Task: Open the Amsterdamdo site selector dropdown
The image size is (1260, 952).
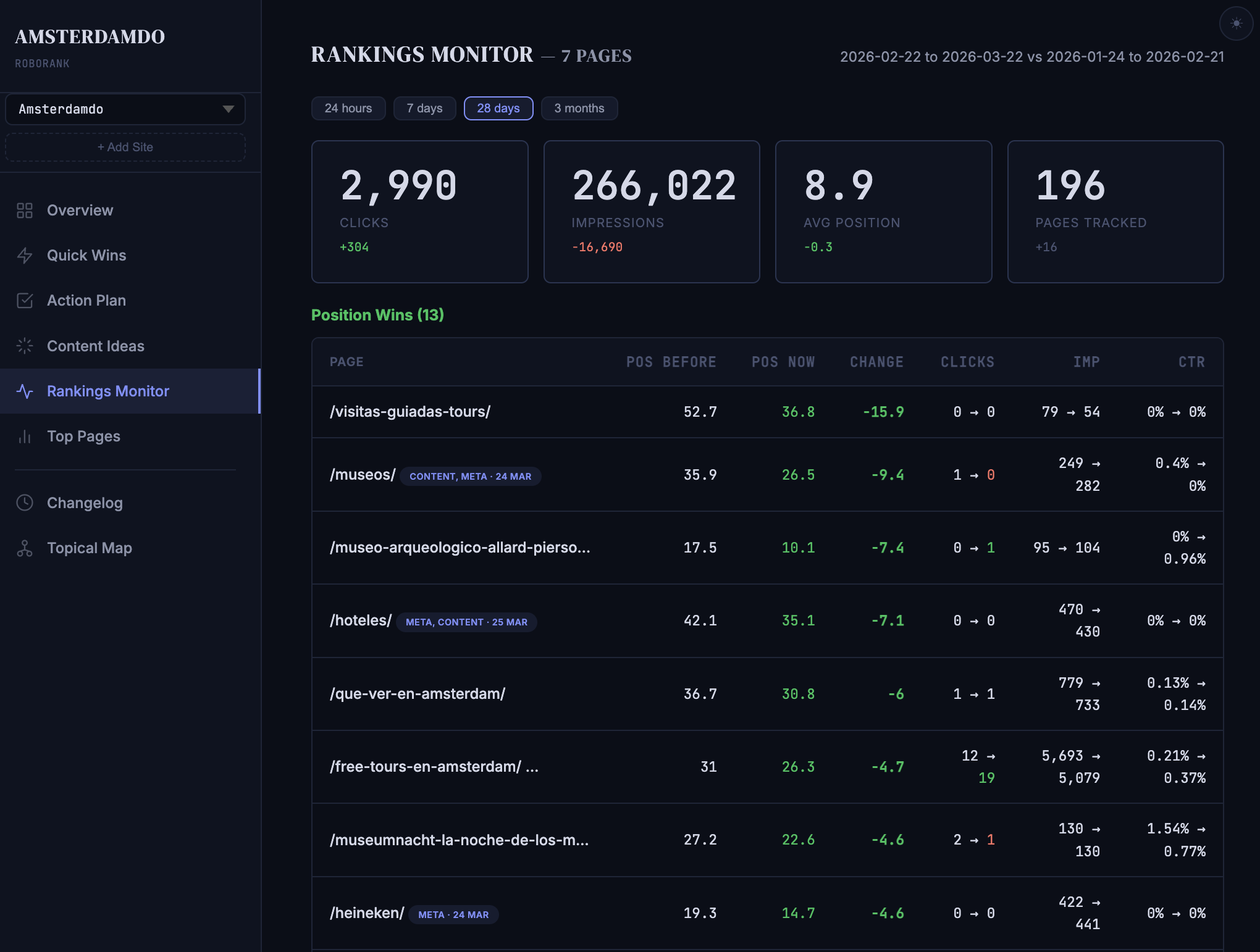Action: pyautogui.click(x=125, y=109)
